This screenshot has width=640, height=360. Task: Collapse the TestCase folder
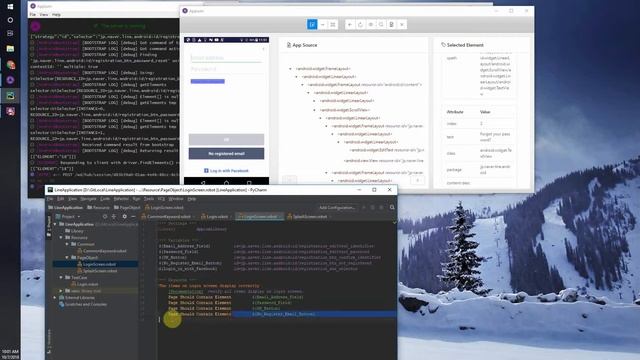(x=61, y=278)
